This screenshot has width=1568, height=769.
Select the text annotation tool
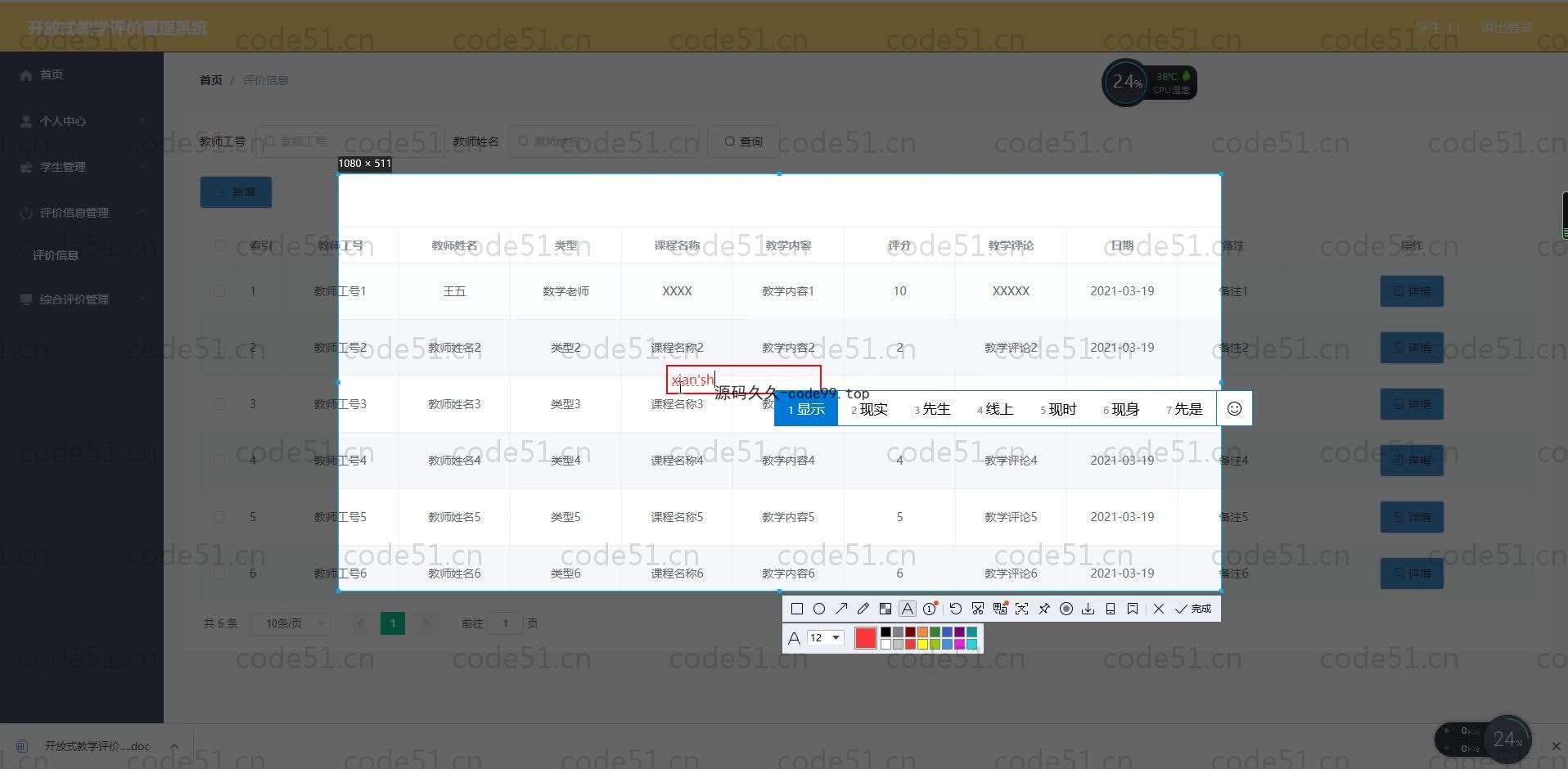pyautogui.click(x=907, y=609)
